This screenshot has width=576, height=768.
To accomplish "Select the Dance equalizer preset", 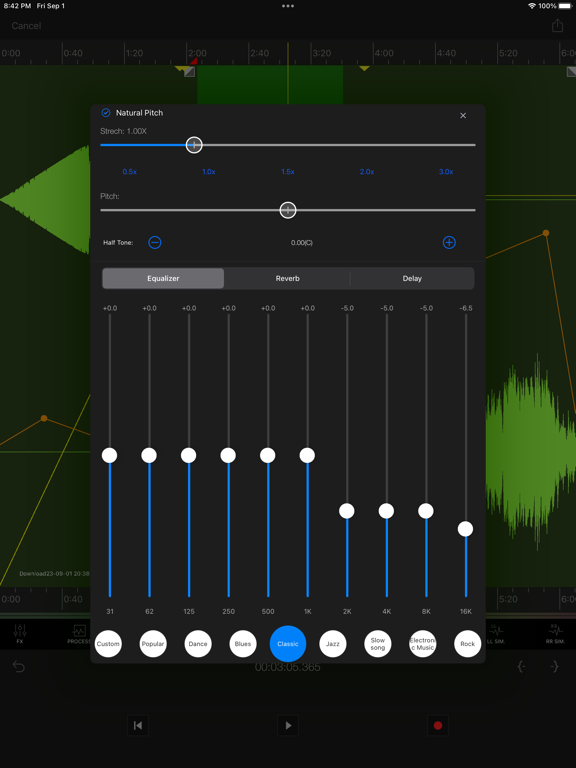I will (x=198, y=644).
